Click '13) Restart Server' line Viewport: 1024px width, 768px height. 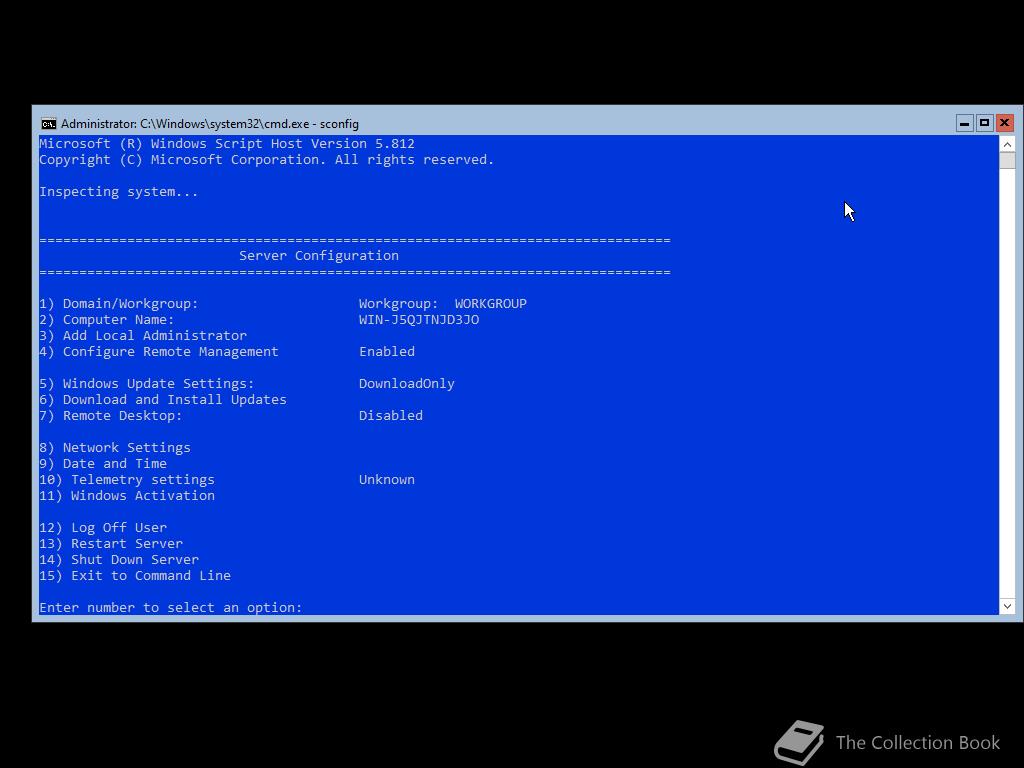111,544
